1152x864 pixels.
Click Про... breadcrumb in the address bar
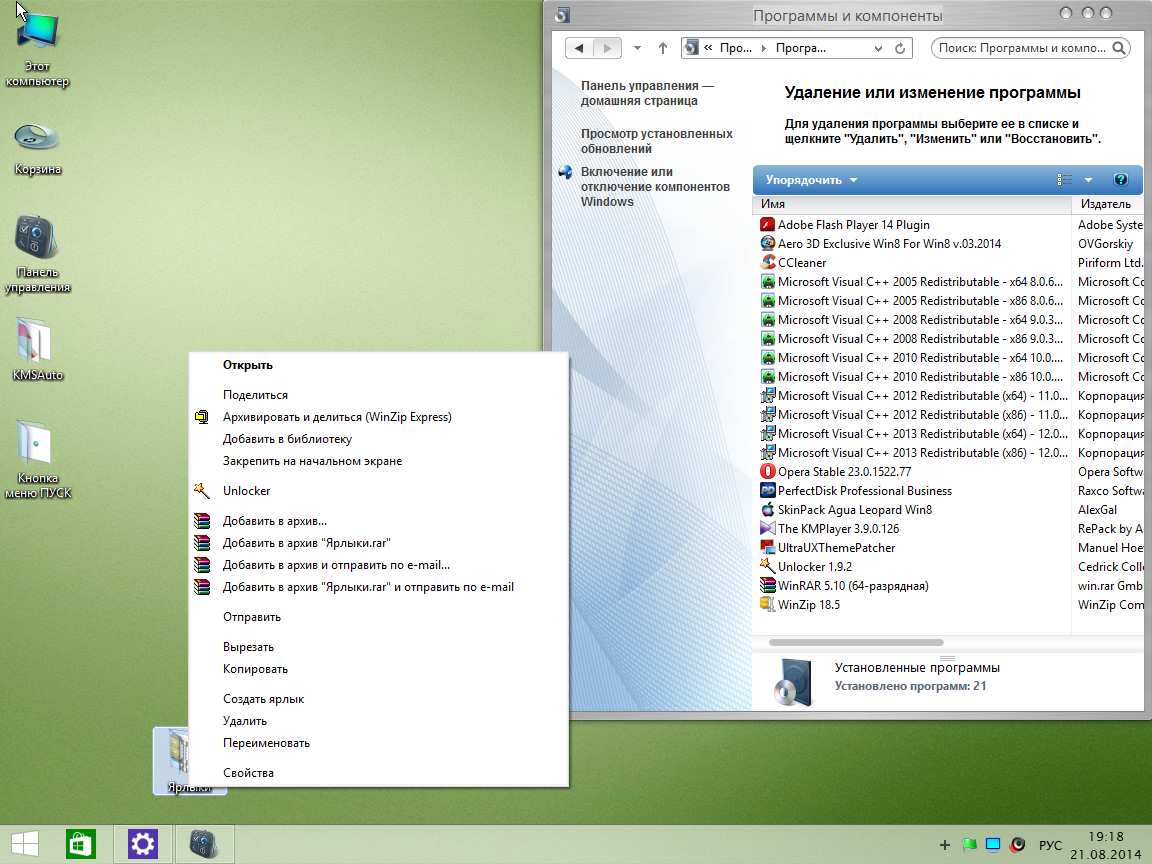735,48
